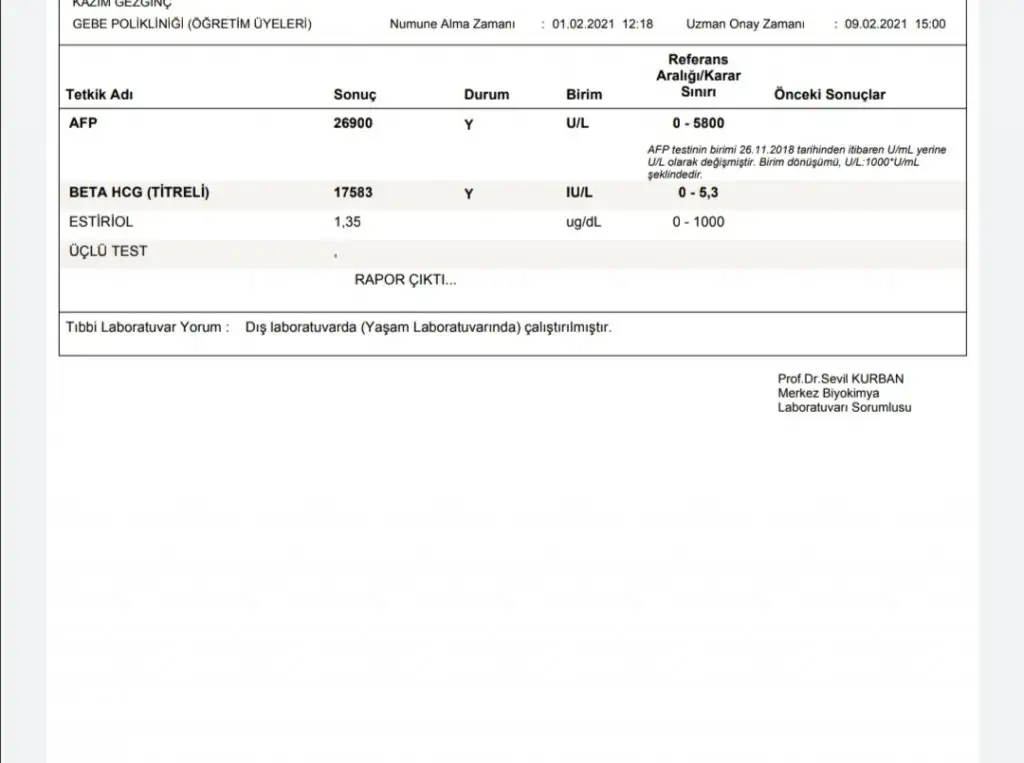1024x763 pixels.
Task: Click the Referans Aralığı/Karar Sınırı header
Action: click(x=698, y=75)
